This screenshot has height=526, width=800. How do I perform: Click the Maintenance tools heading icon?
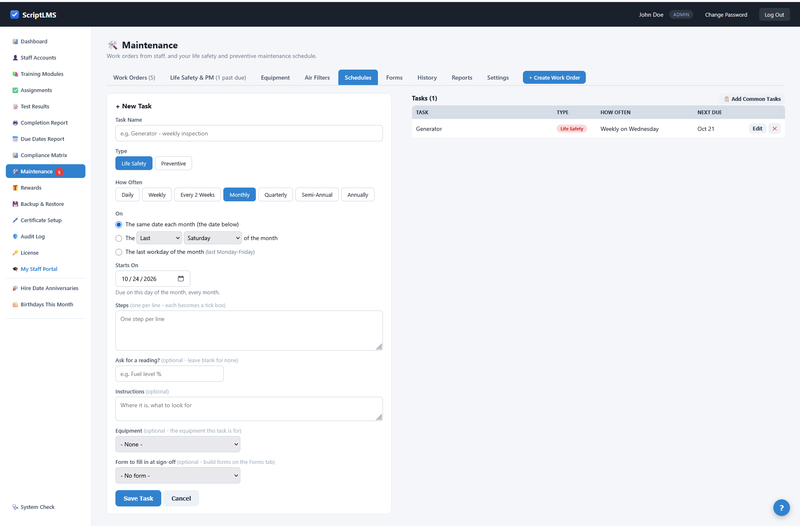113,45
